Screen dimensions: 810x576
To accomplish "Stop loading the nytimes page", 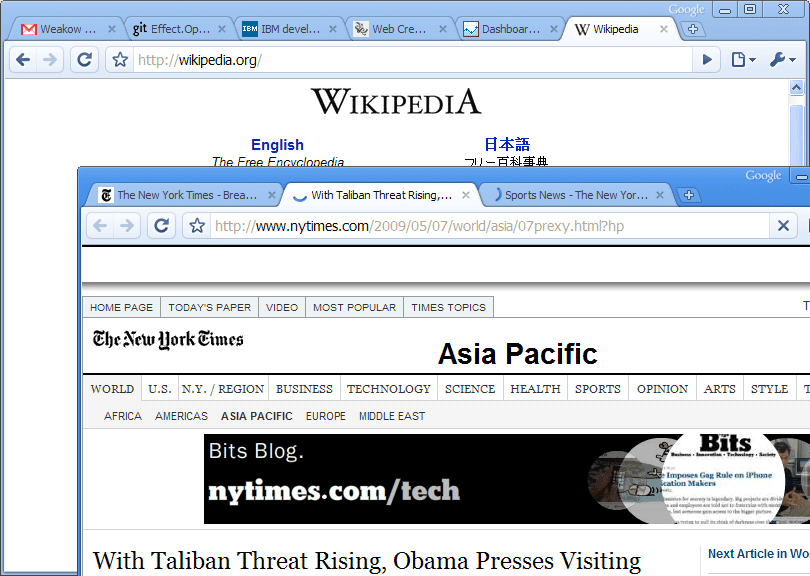I will pos(783,226).
